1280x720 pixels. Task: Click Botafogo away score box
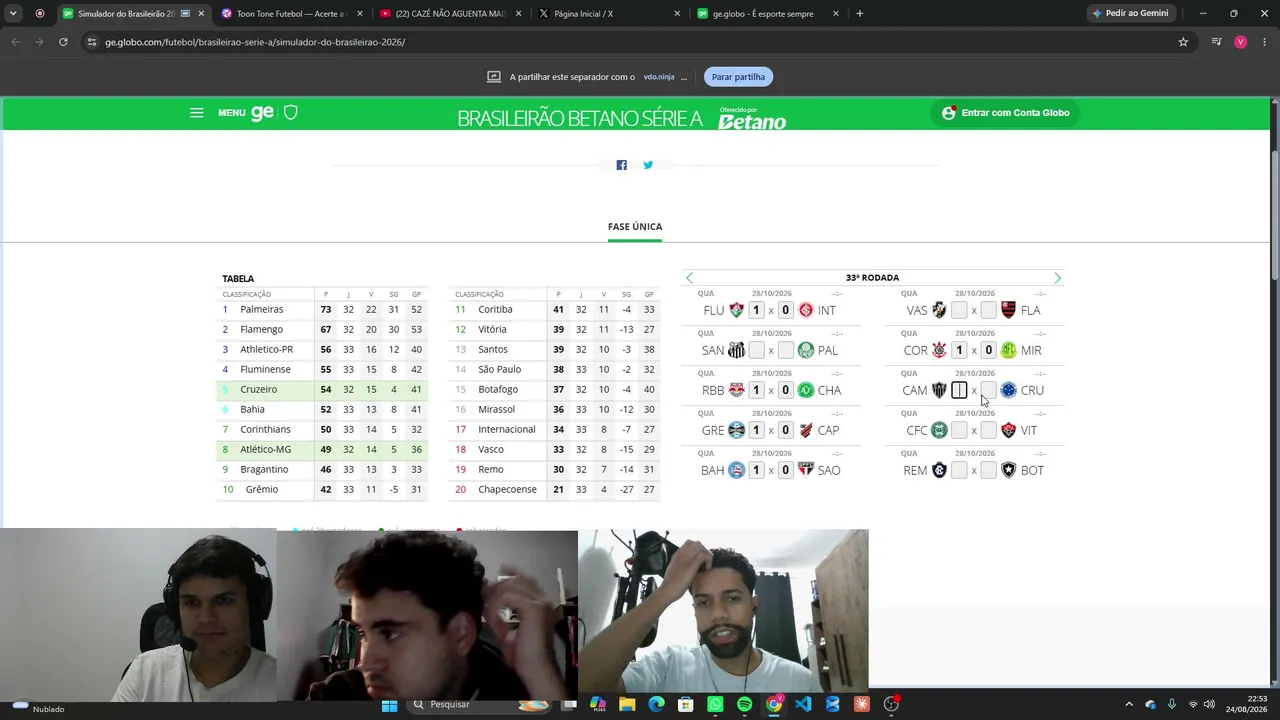click(x=988, y=470)
